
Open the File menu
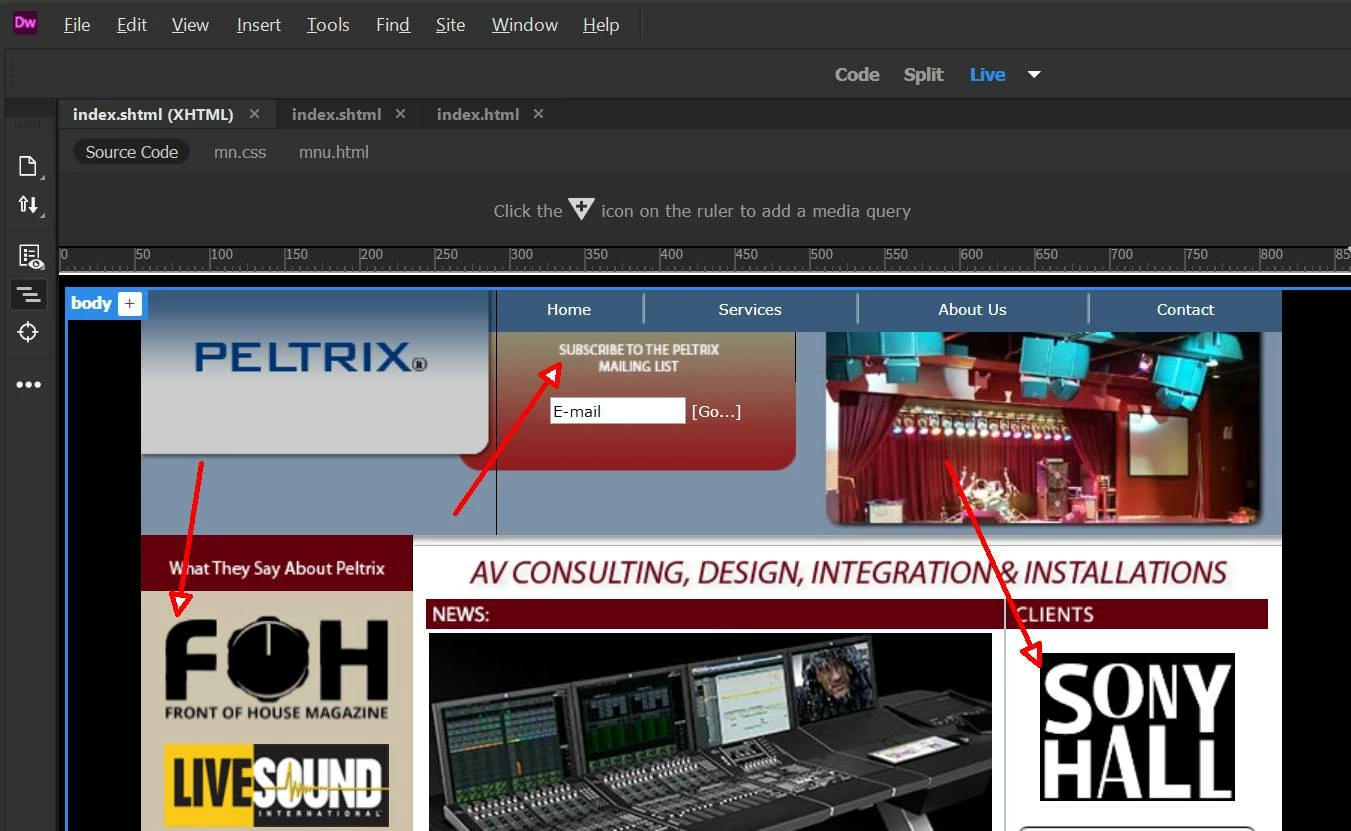click(77, 25)
